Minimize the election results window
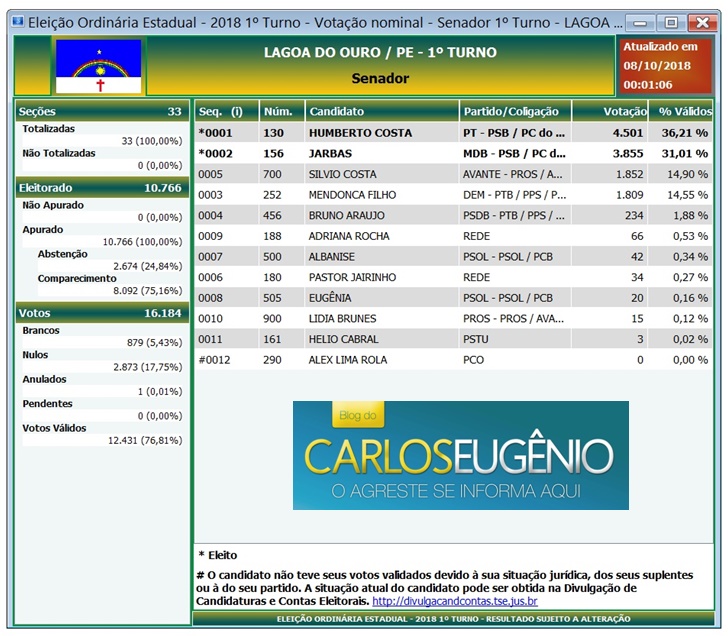This screenshot has width=728, height=636. click(640, 23)
